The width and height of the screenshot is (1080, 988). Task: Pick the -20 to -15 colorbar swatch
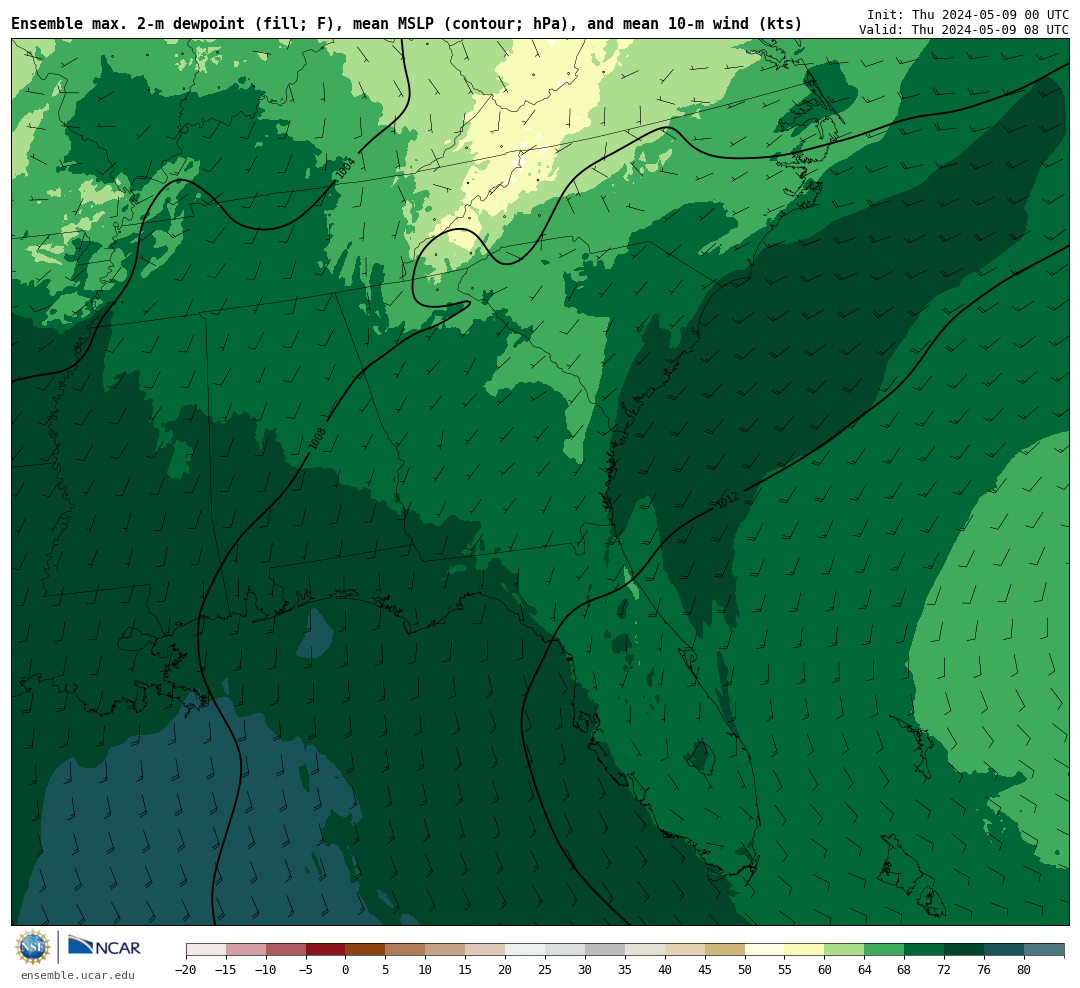[x=206, y=950]
